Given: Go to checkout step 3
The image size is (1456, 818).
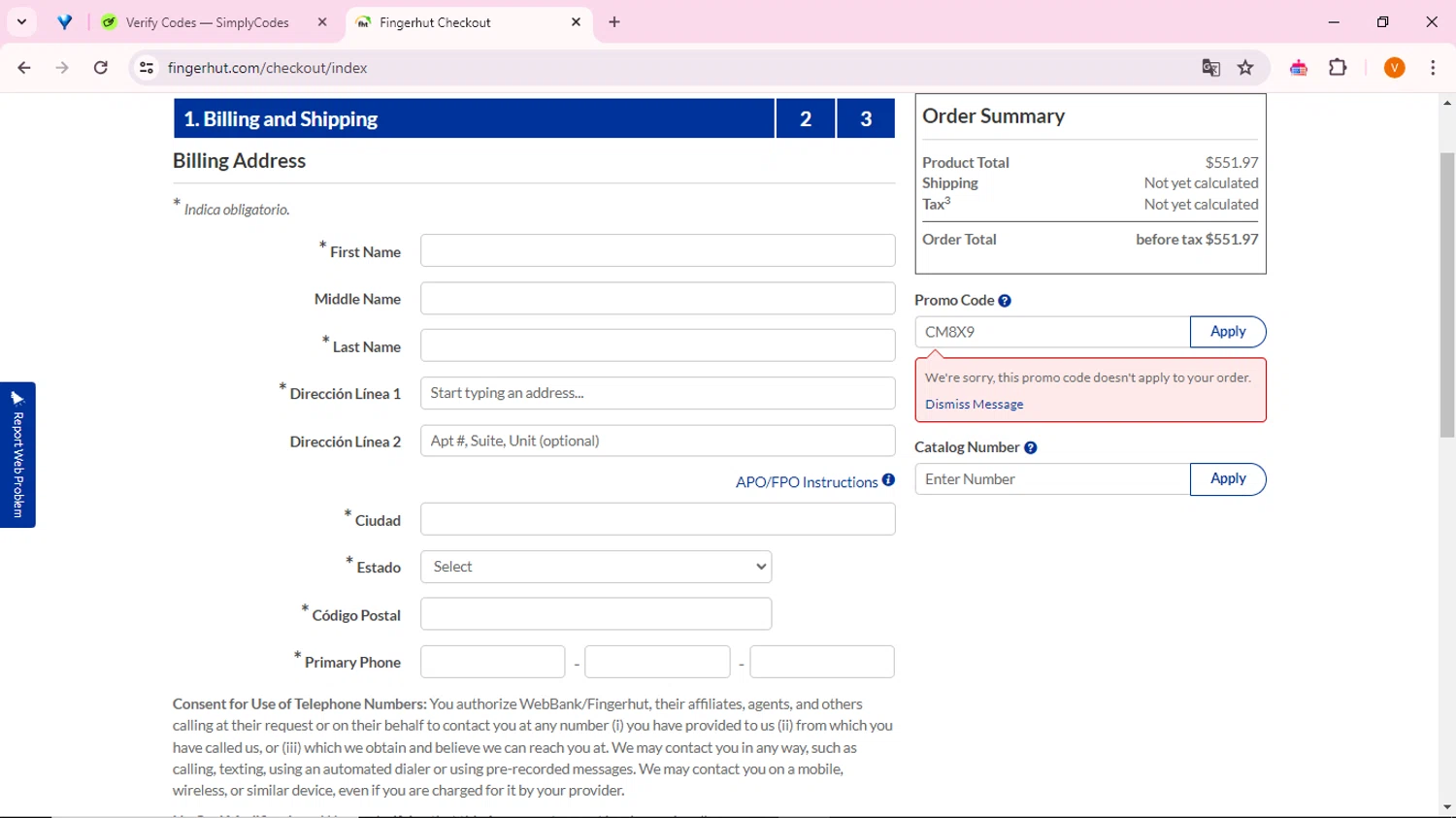Looking at the screenshot, I should click(x=866, y=118).
